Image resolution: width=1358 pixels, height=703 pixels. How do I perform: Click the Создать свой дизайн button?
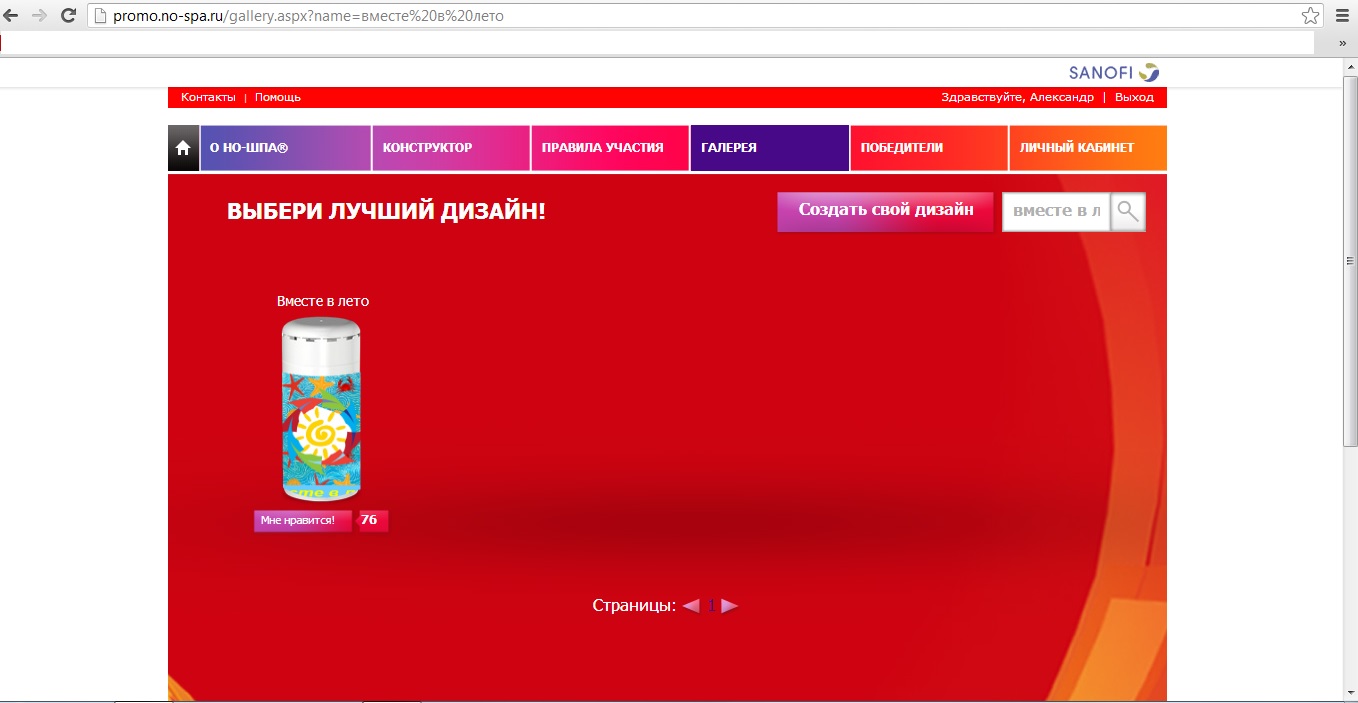coord(885,211)
